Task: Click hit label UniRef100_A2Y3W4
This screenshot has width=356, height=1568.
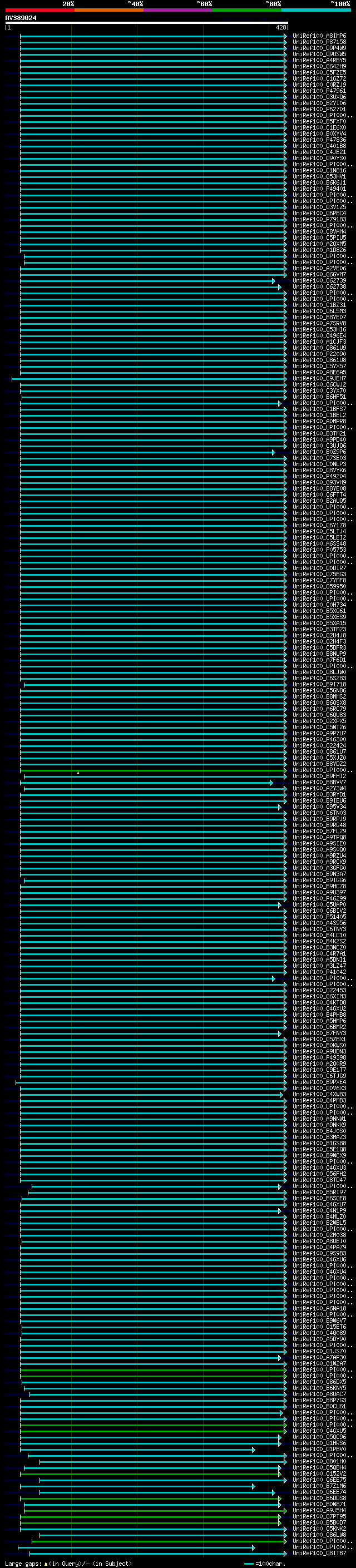Action: [x=319, y=788]
